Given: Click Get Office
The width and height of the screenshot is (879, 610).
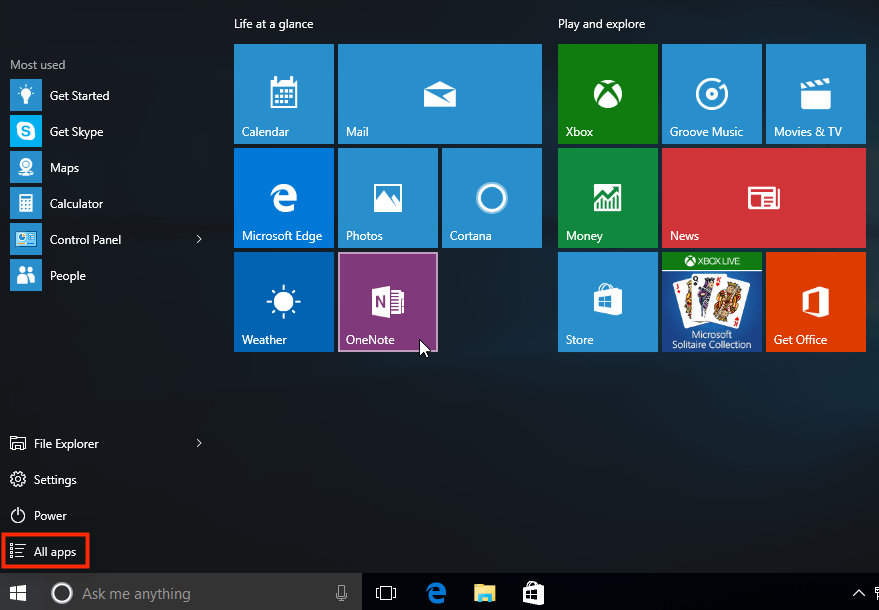Looking at the screenshot, I should (815, 301).
